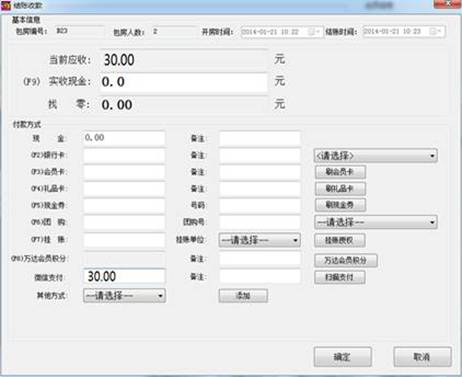Click the 备注 field in the 礼品卡 row
This screenshot has width=462, height=377.
tap(260, 189)
